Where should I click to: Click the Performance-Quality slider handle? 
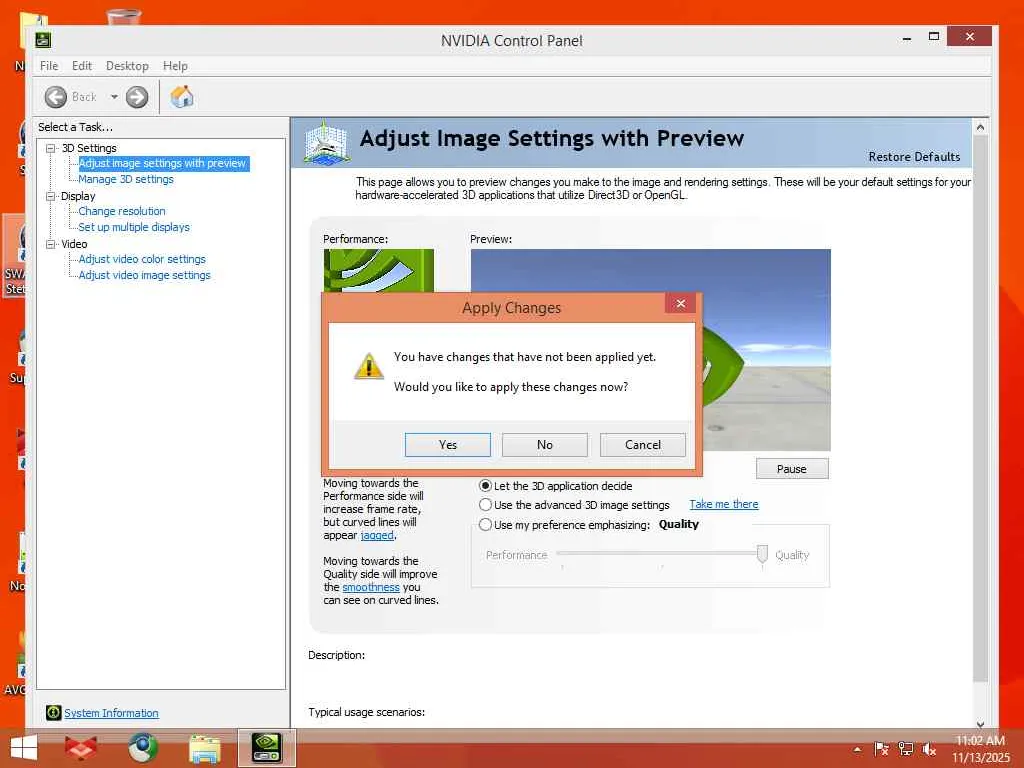pyautogui.click(x=761, y=554)
